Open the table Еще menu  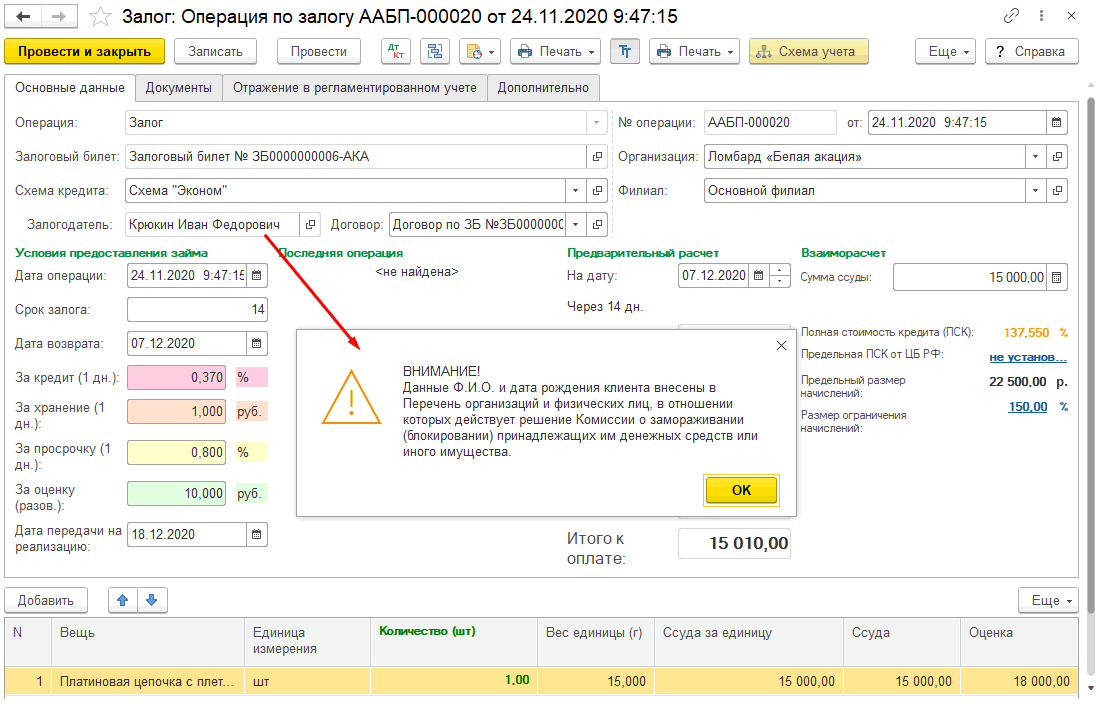click(1048, 600)
